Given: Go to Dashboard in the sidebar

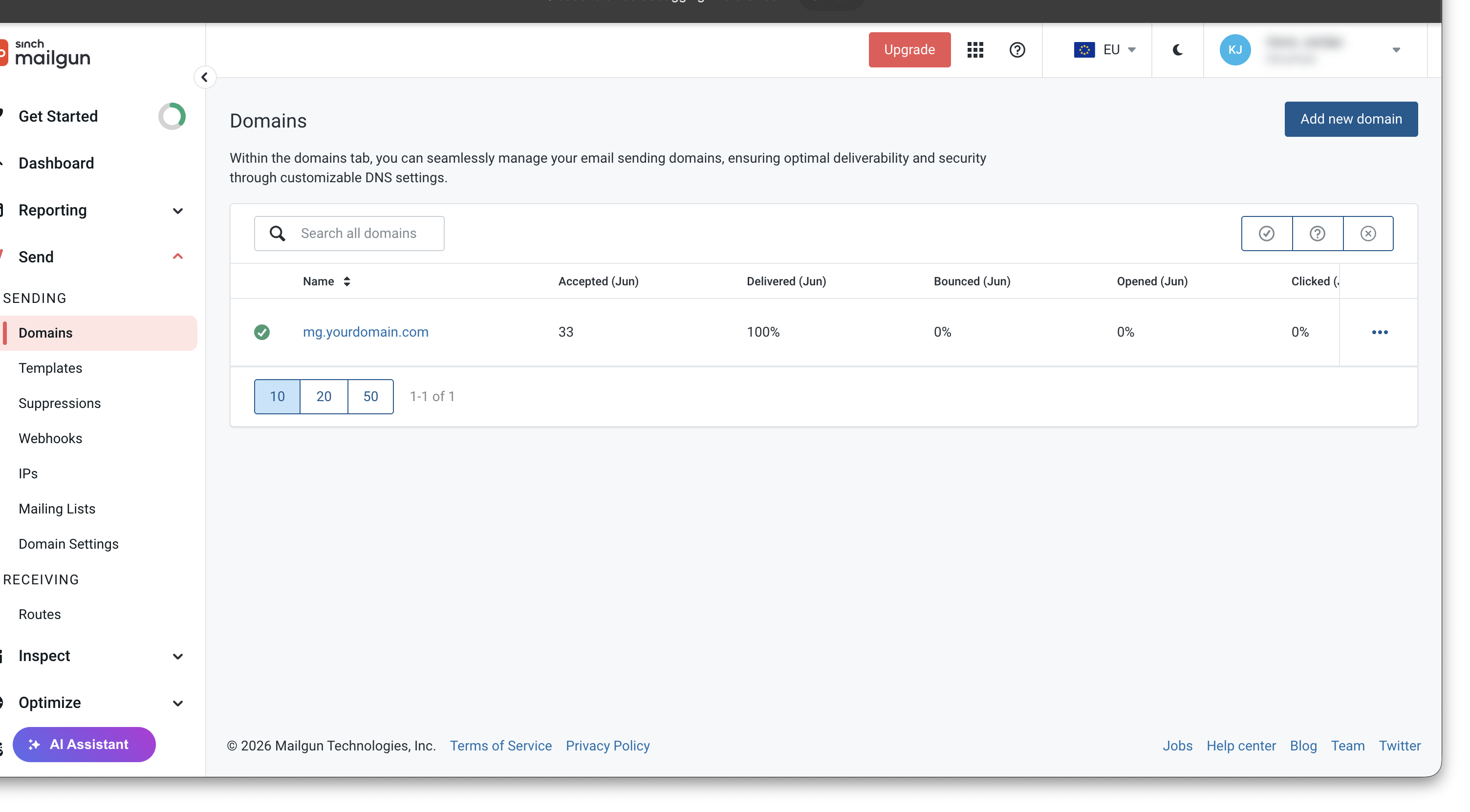Looking at the screenshot, I should [56, 163].
